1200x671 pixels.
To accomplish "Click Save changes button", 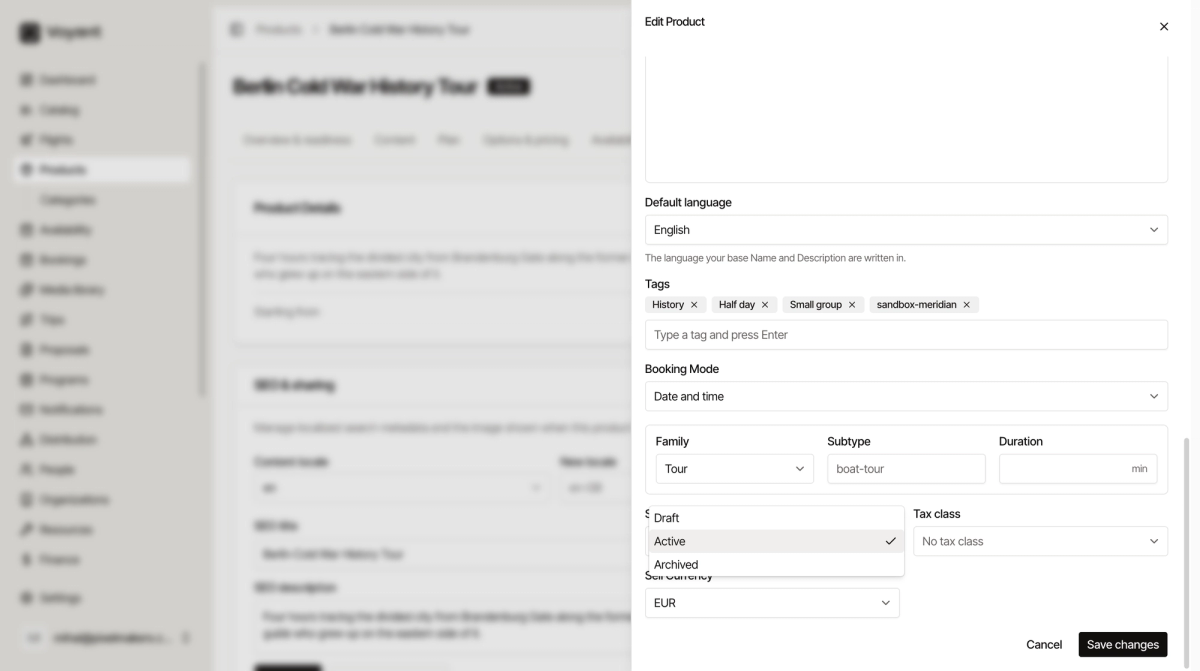I will click(1123, 645).
